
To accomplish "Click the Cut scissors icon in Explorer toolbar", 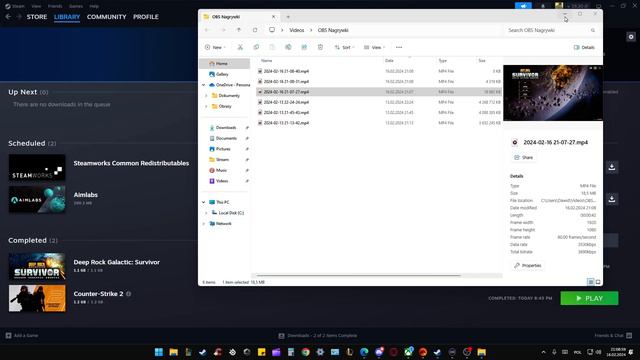I will click(240, 47).
